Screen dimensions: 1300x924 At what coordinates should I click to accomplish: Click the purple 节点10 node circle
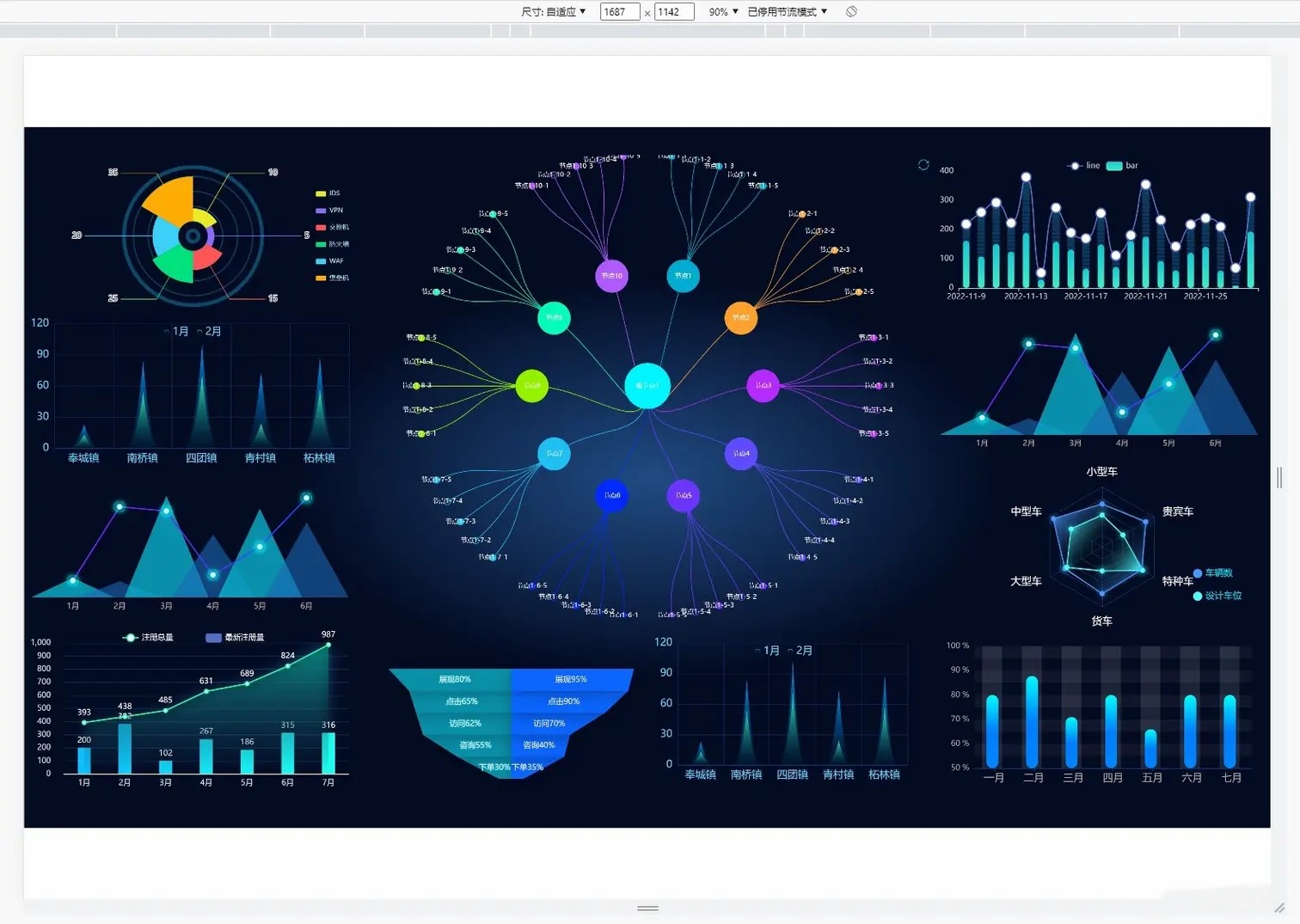click(611, 276)
